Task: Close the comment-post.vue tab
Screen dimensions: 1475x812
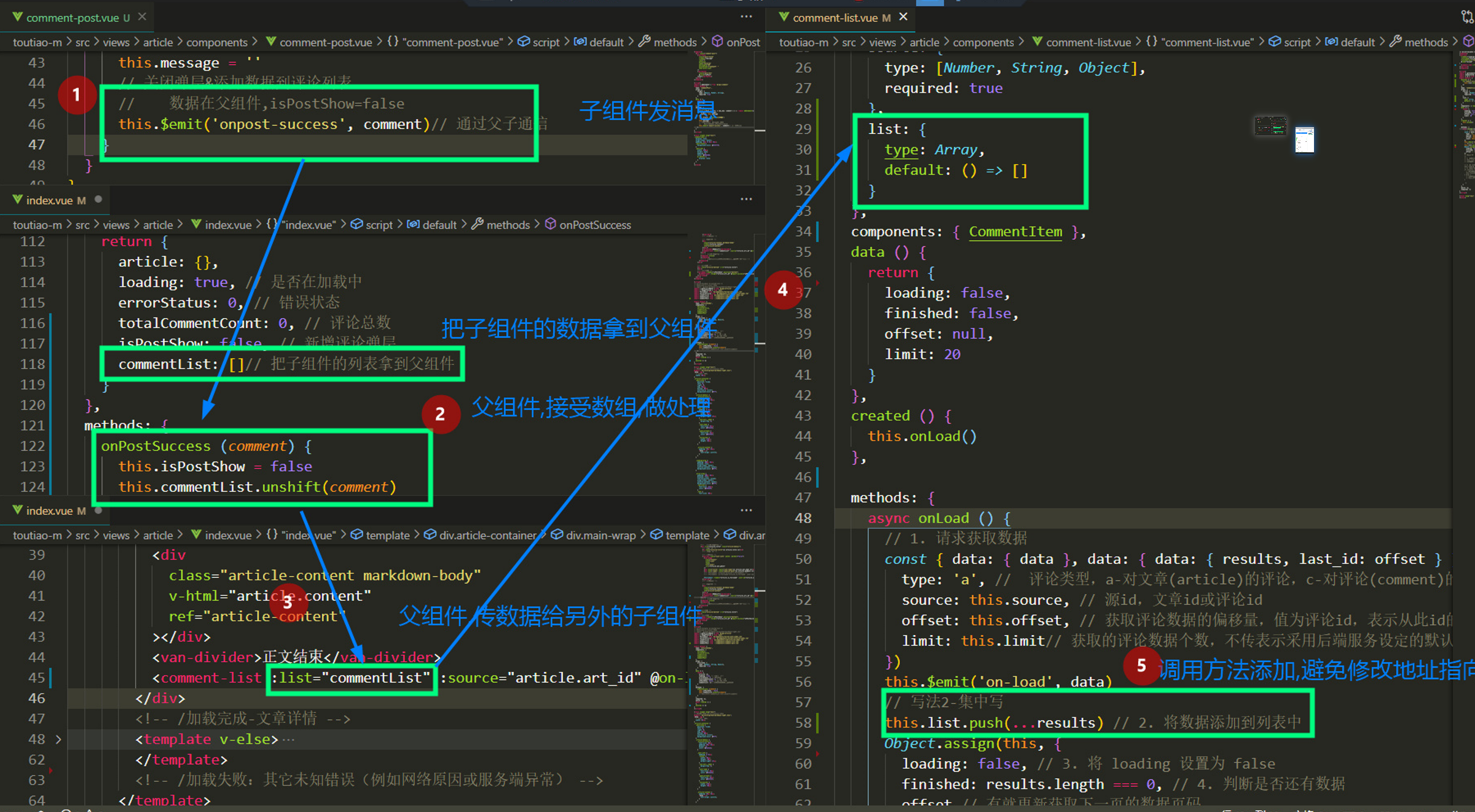Action: [142, 17]
